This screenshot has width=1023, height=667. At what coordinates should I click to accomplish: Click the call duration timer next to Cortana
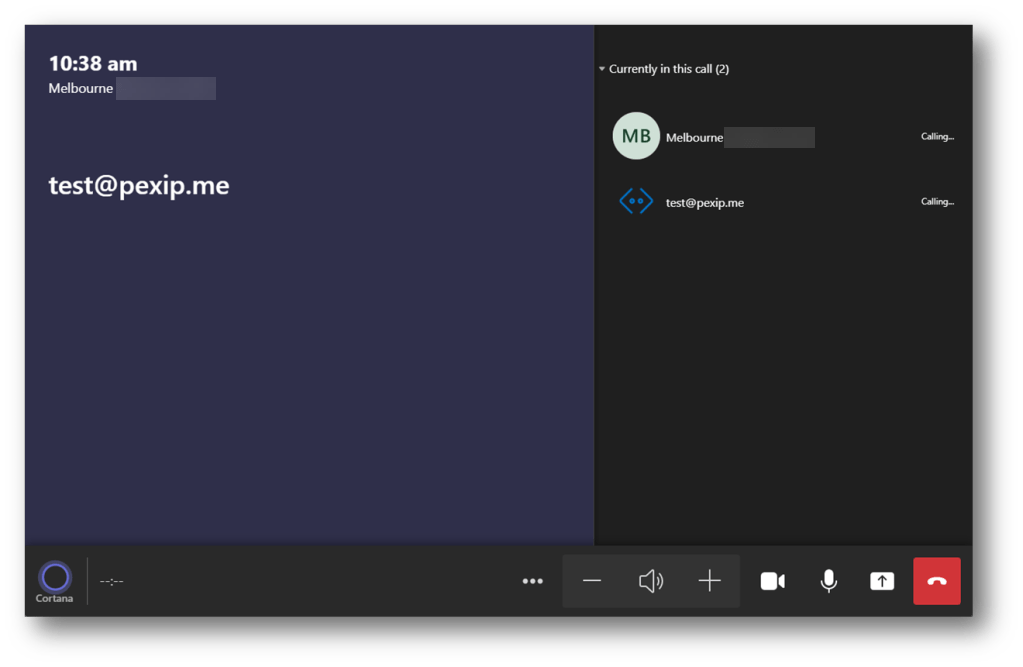(111, 582)
